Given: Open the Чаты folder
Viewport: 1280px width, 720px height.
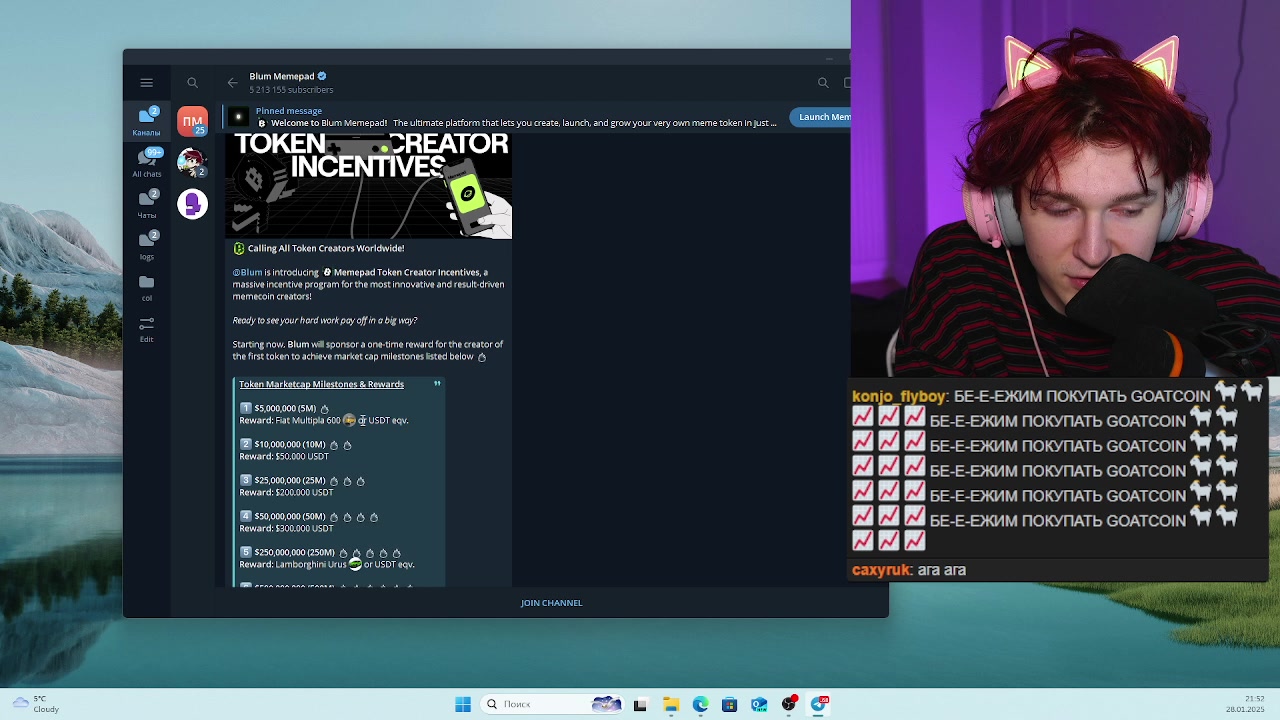Looking at the screenshot, I should tap(147, 204).
